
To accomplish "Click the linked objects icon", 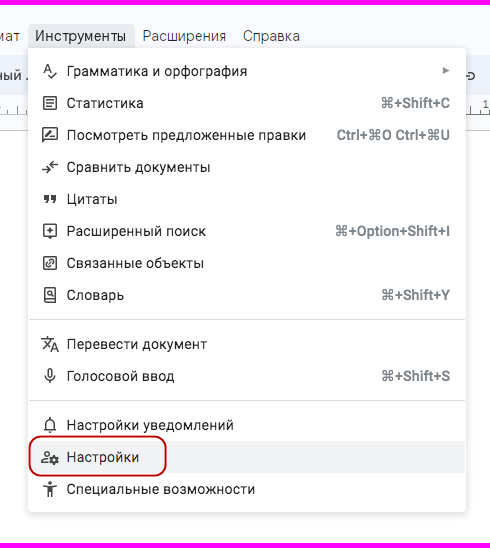I will click(50, 263).
